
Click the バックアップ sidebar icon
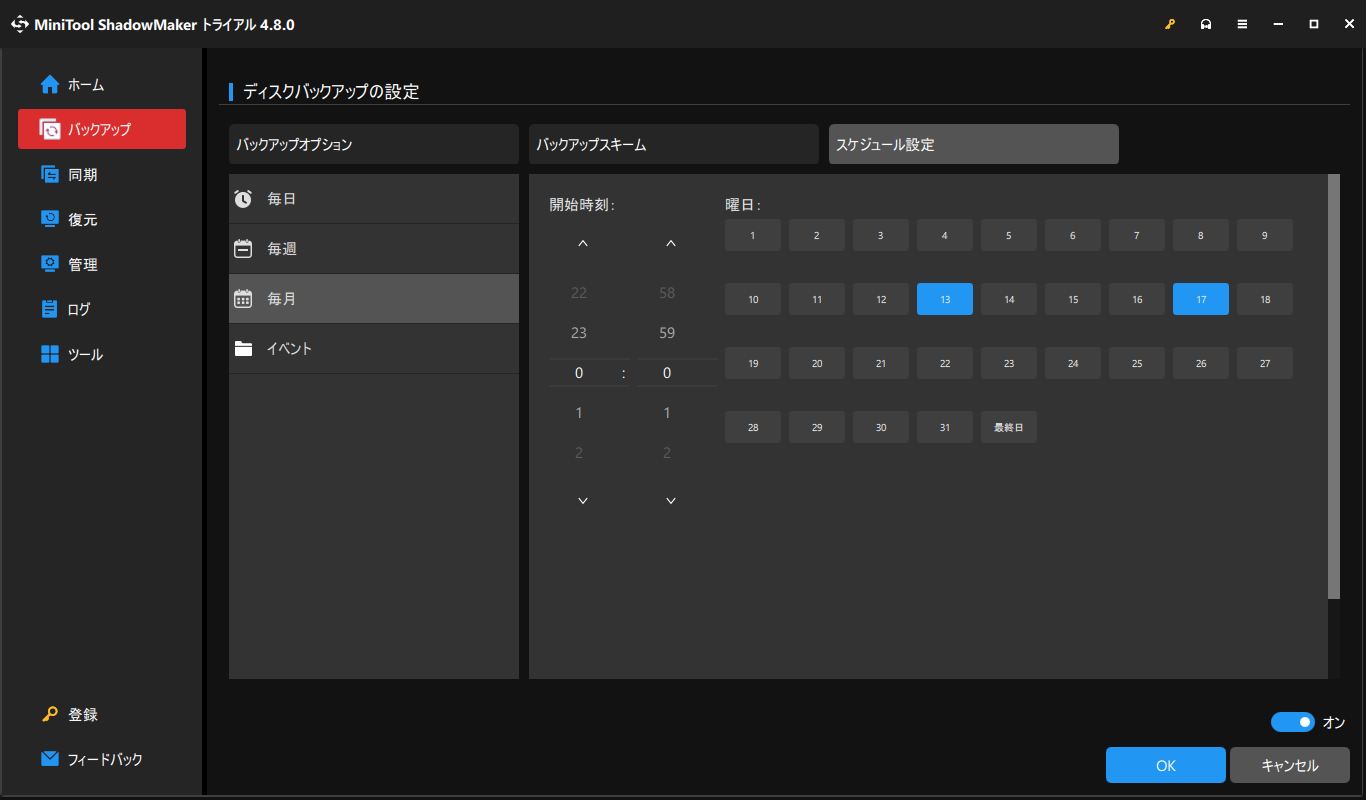(50, 129)
